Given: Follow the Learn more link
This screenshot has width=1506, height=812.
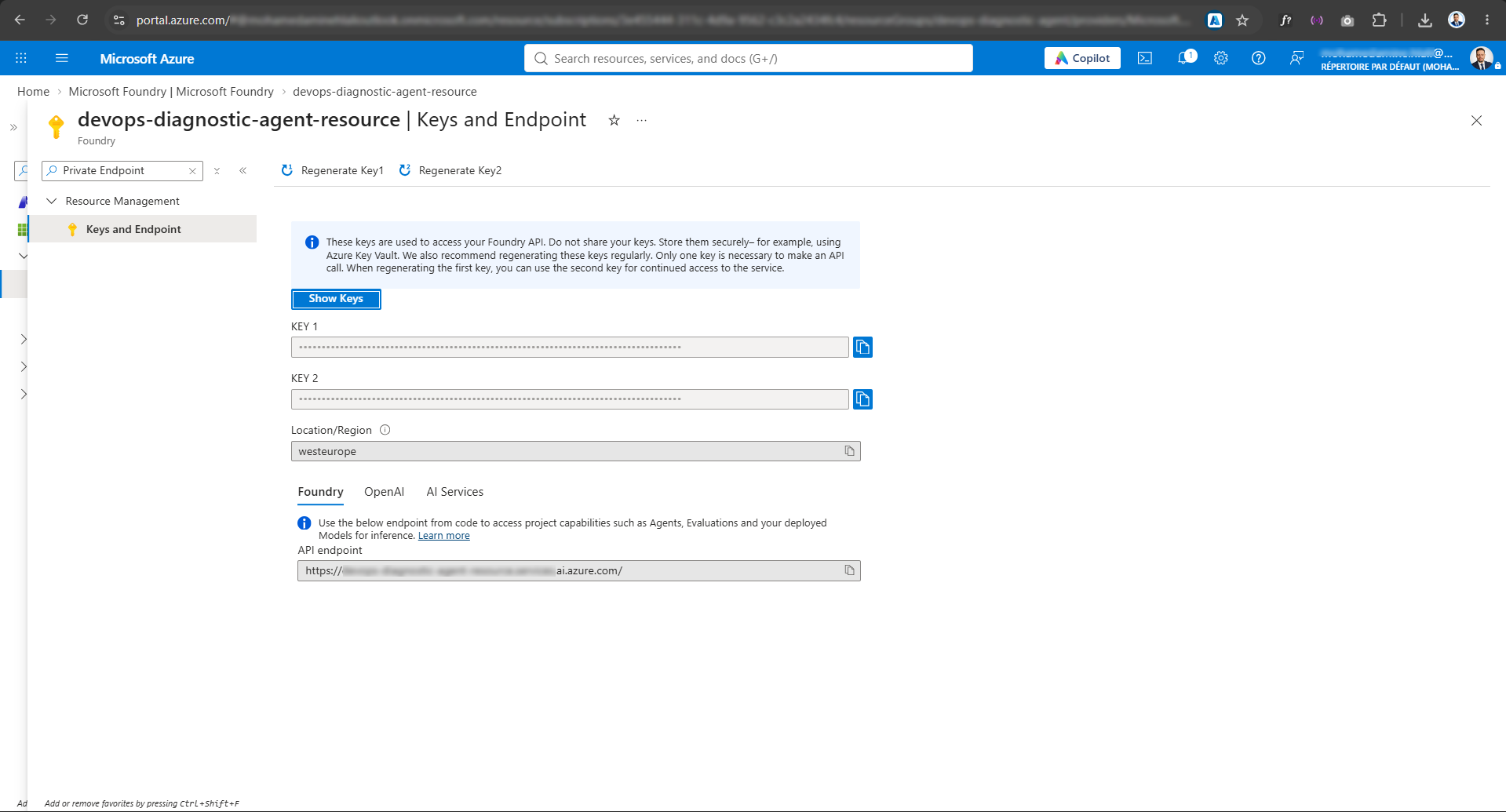Looking at the screenshot, I should [x=443, y=536].
